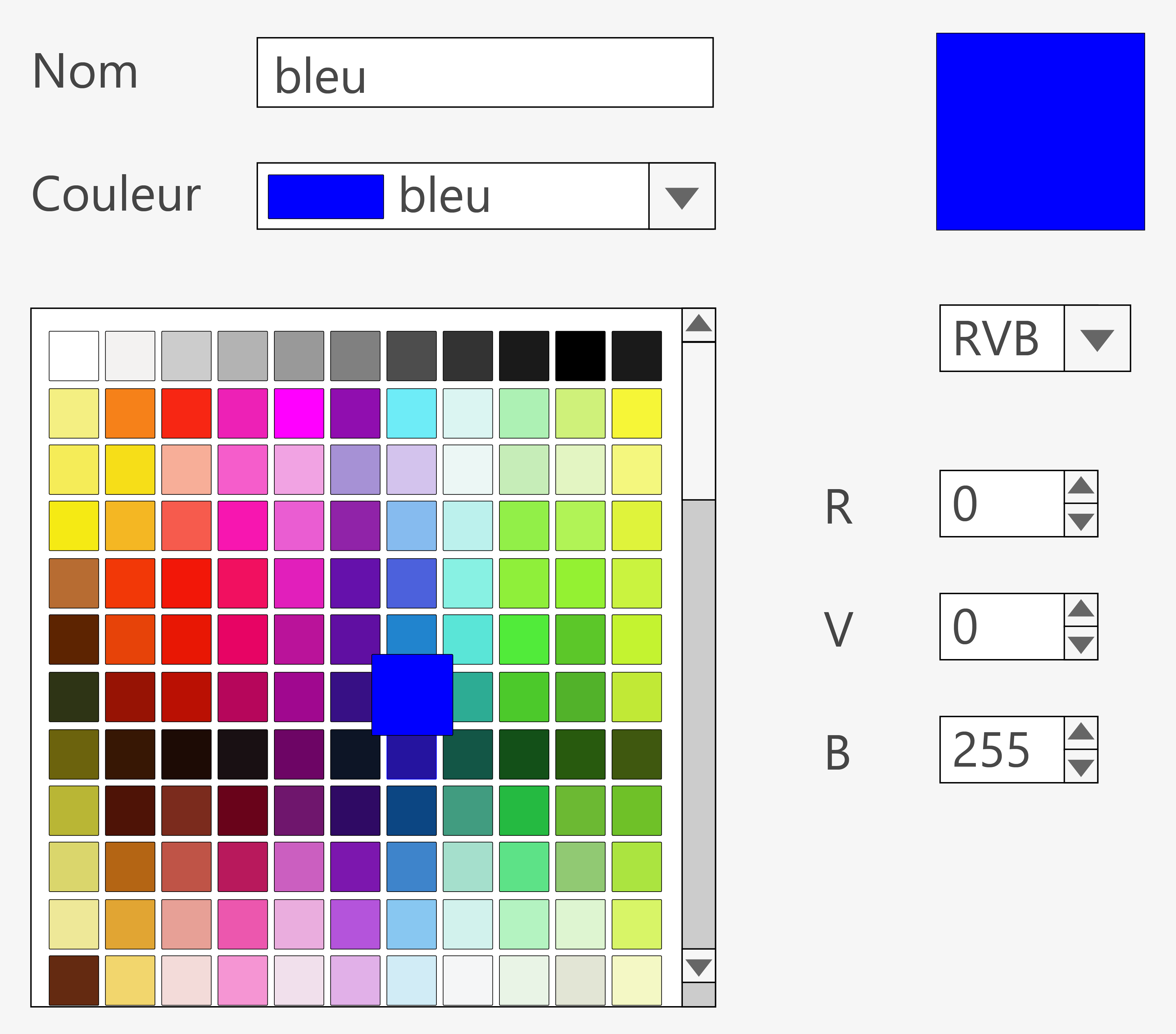Increase the V value with up arrow
Screen dimensions: 1176x1034
click(1081, 609)
